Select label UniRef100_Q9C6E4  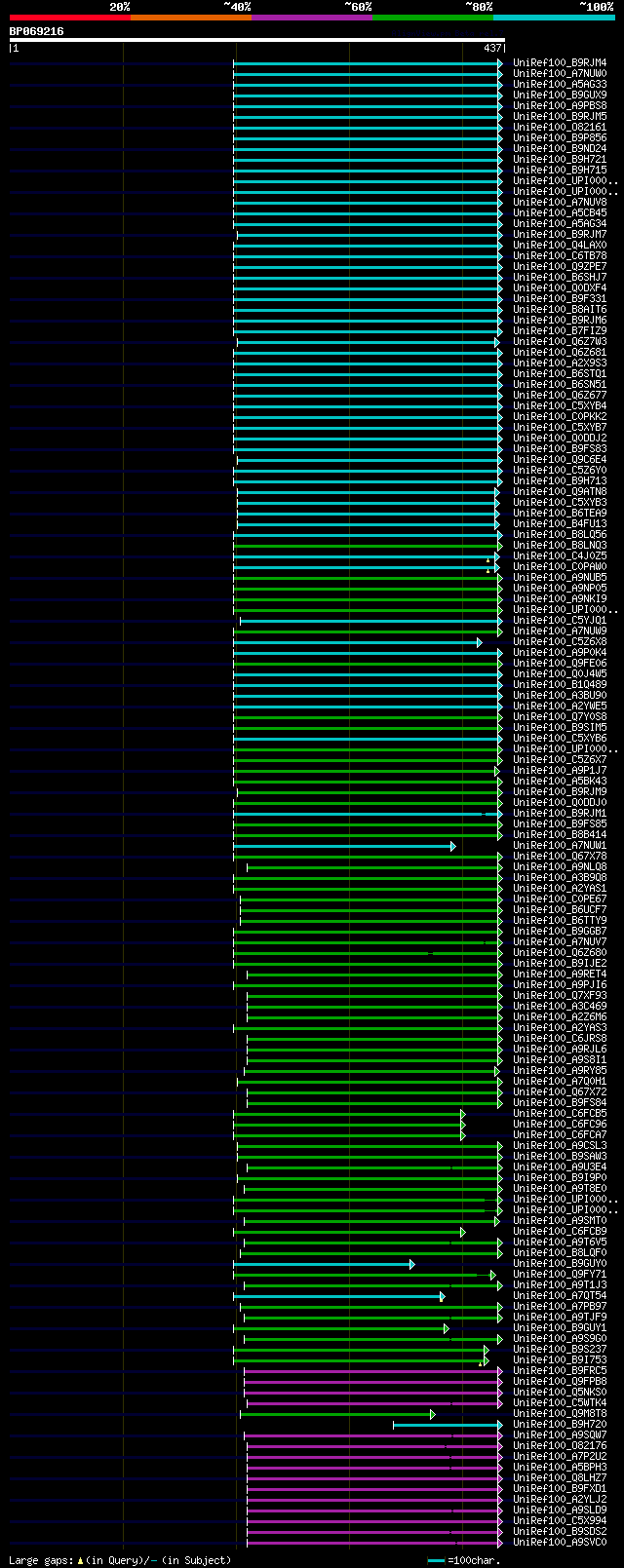click(x=560, y=460)
